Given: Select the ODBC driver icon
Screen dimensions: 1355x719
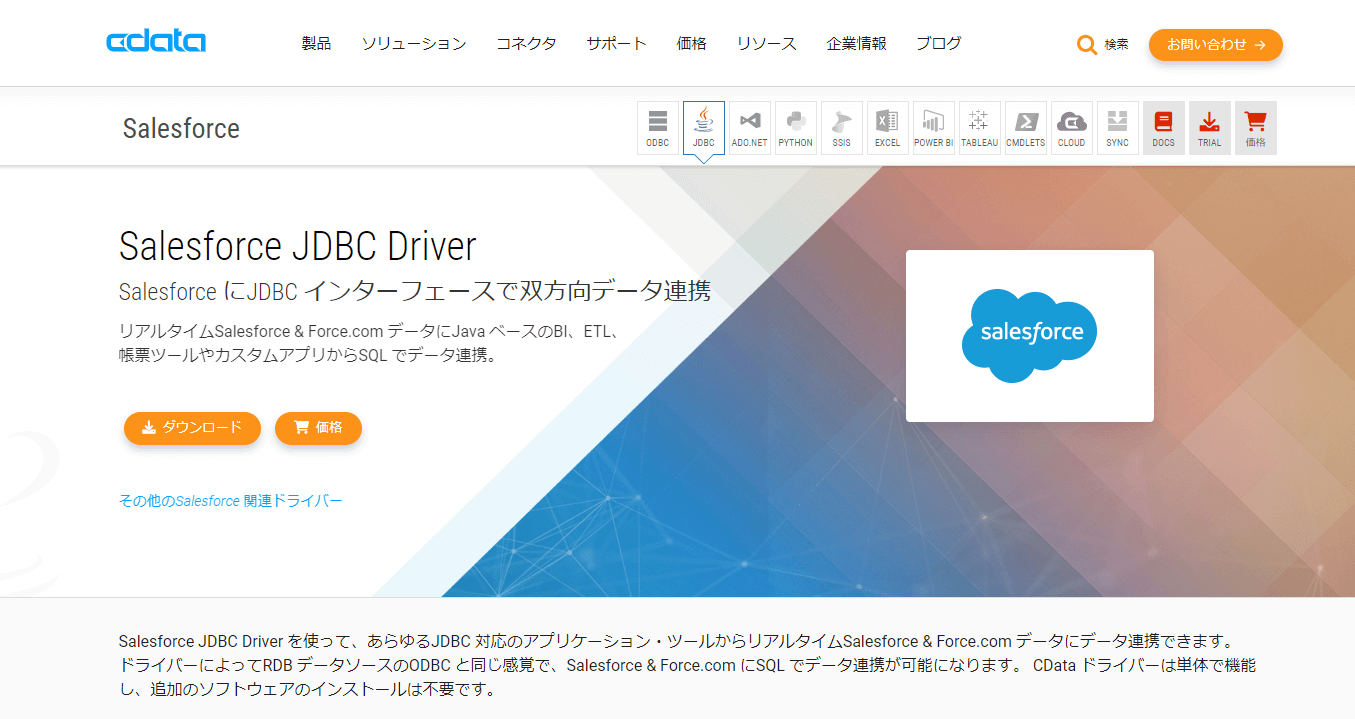Looking at the screenshot, I should tap(658, 128).
